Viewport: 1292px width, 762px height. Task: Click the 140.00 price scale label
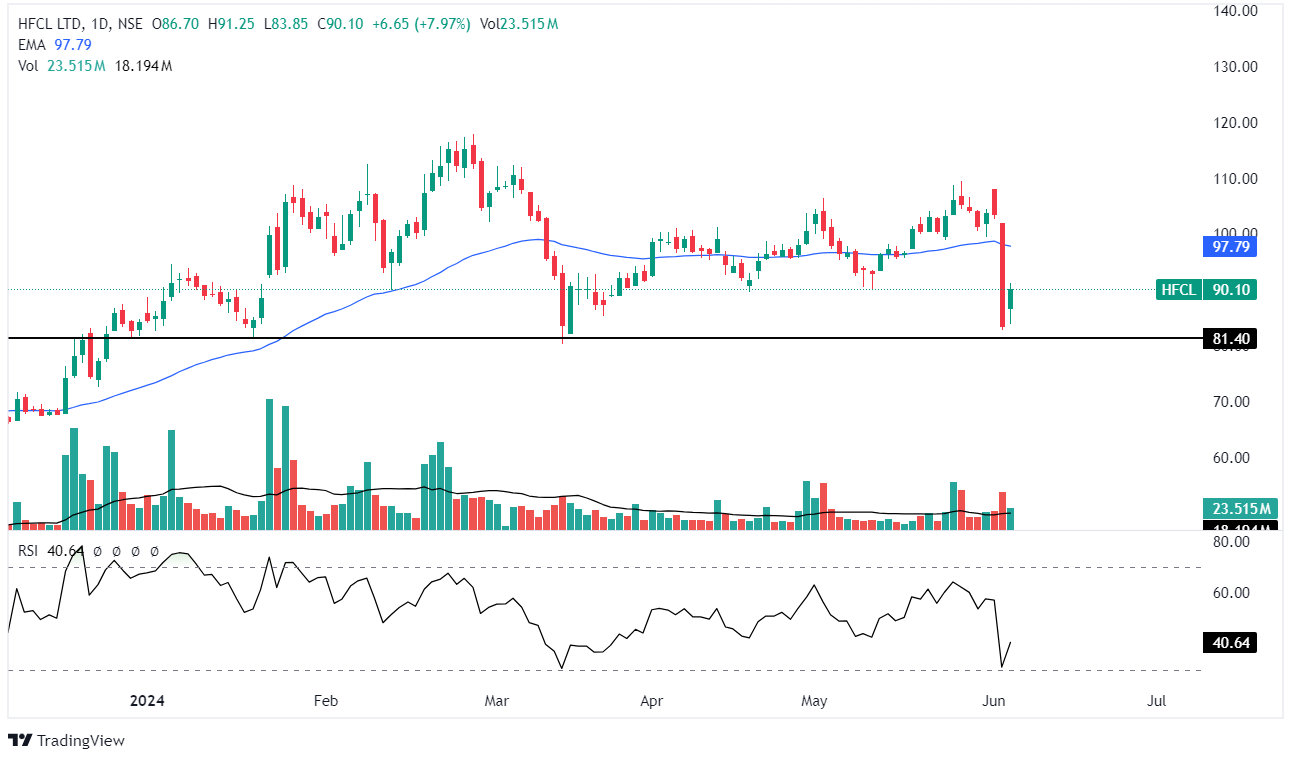(1234, 11)
